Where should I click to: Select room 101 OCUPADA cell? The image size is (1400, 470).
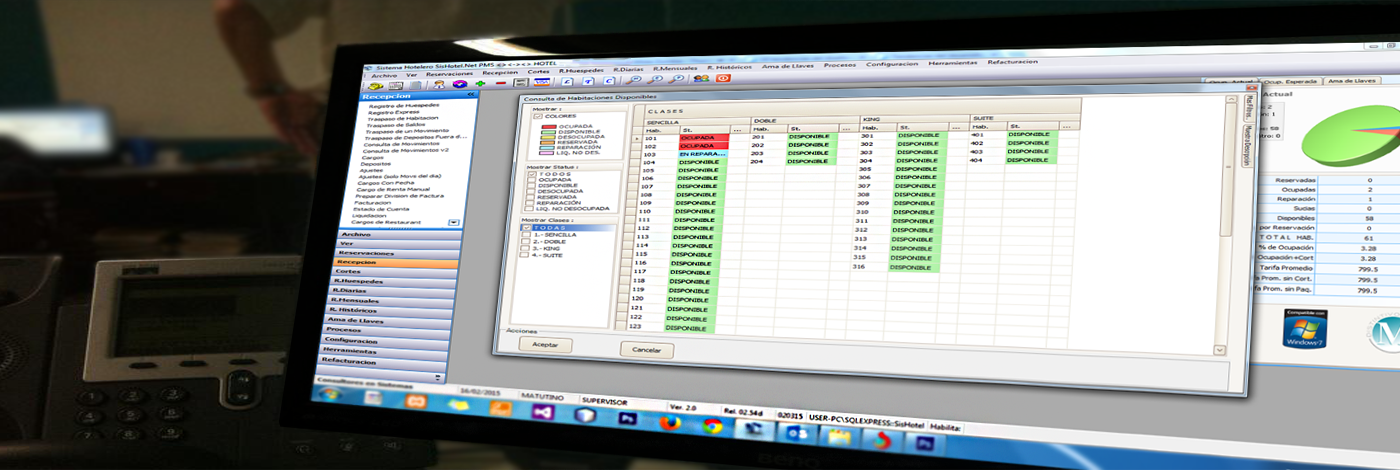pyautogui.click(x=705, y=138)
